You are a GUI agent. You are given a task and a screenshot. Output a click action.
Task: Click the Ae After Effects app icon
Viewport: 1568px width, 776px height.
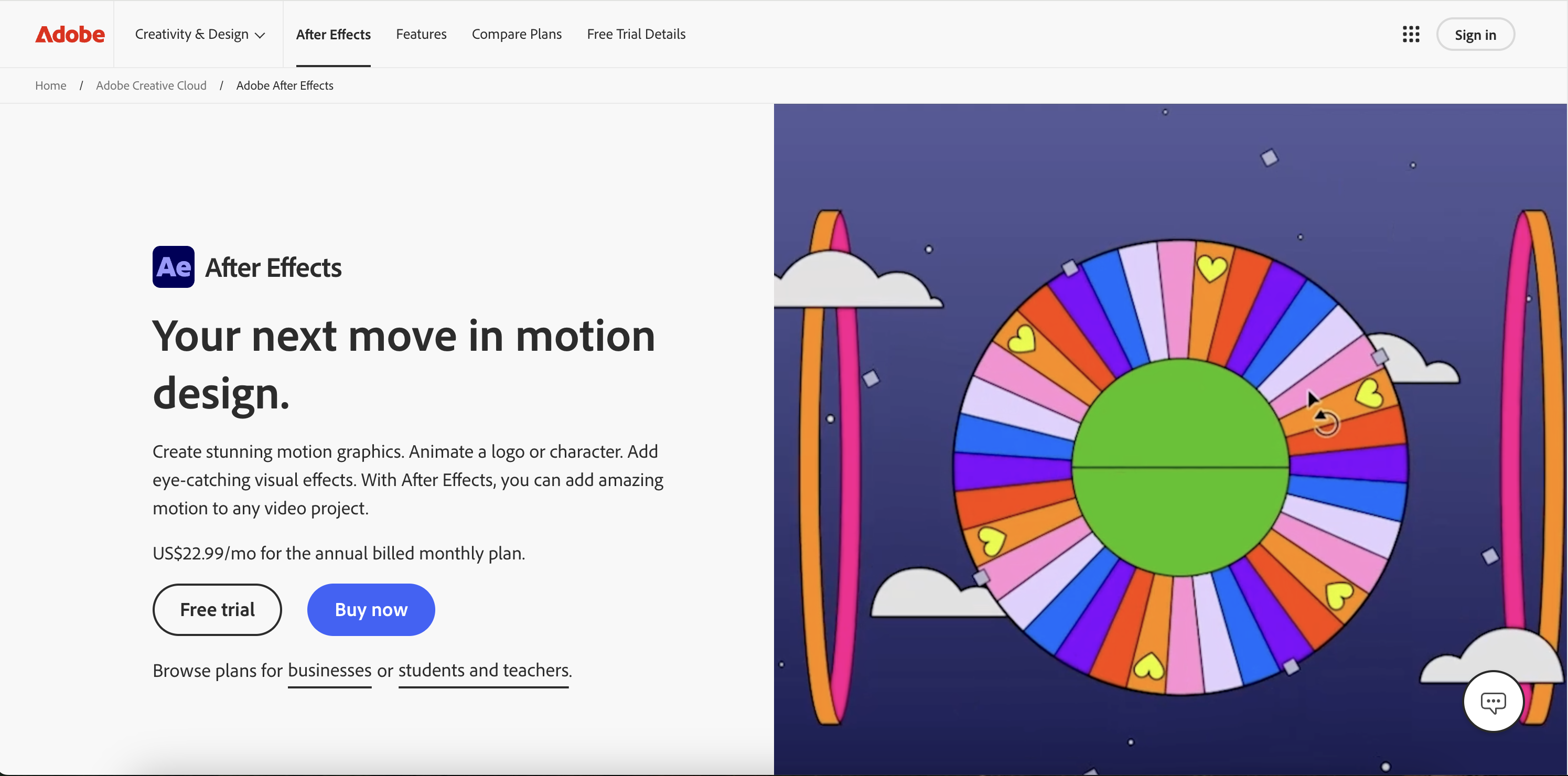click(174, 266)
